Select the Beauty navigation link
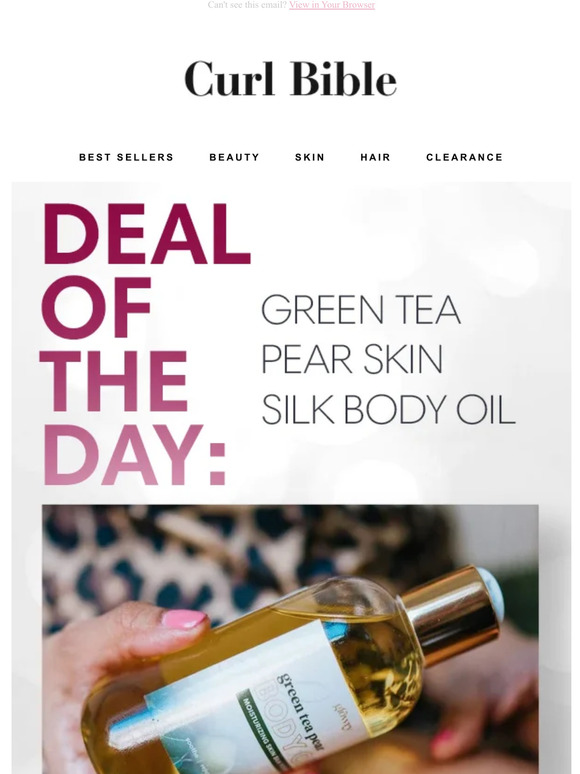The image size is (580, 774). 234,157
